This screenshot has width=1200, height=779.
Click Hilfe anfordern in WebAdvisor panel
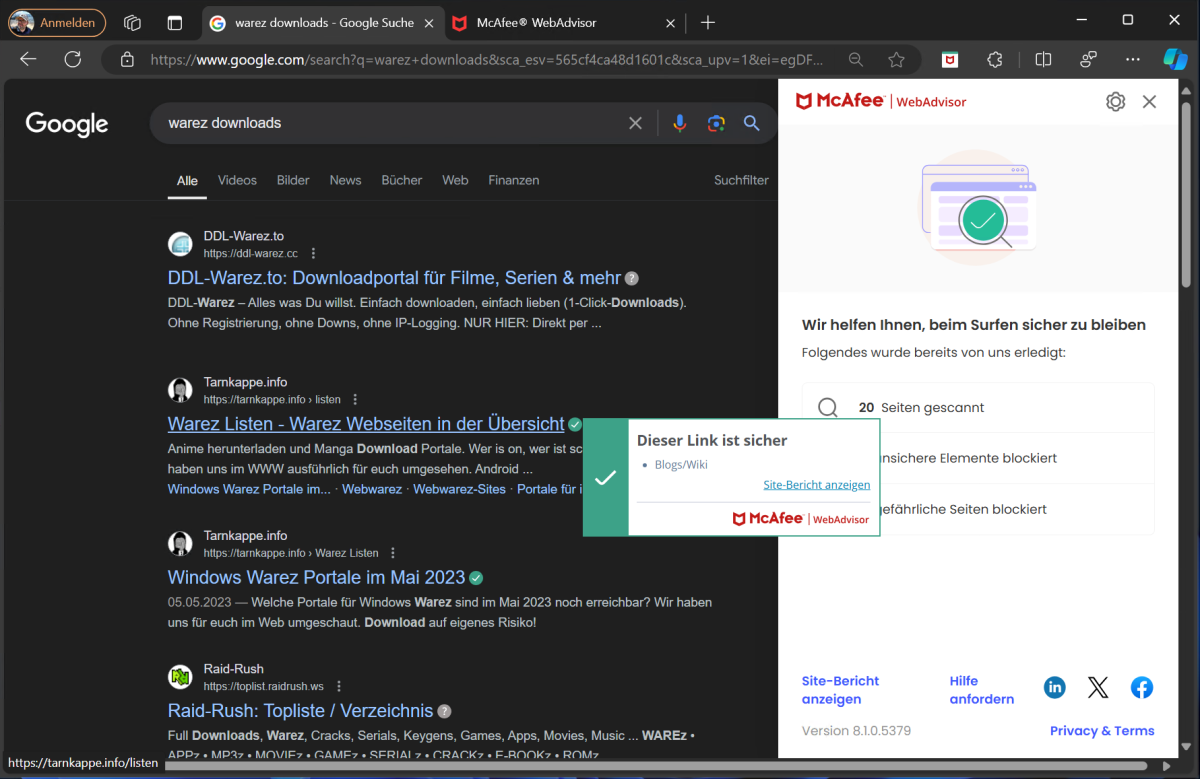click(x=981, y=690)
